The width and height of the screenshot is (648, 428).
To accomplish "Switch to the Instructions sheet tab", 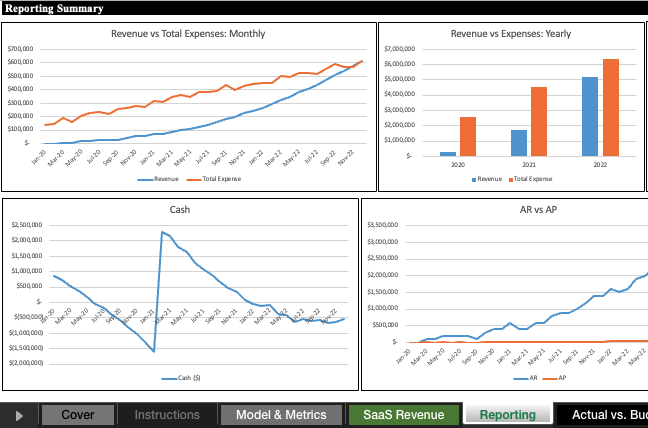I will click(x=167, y=414).
